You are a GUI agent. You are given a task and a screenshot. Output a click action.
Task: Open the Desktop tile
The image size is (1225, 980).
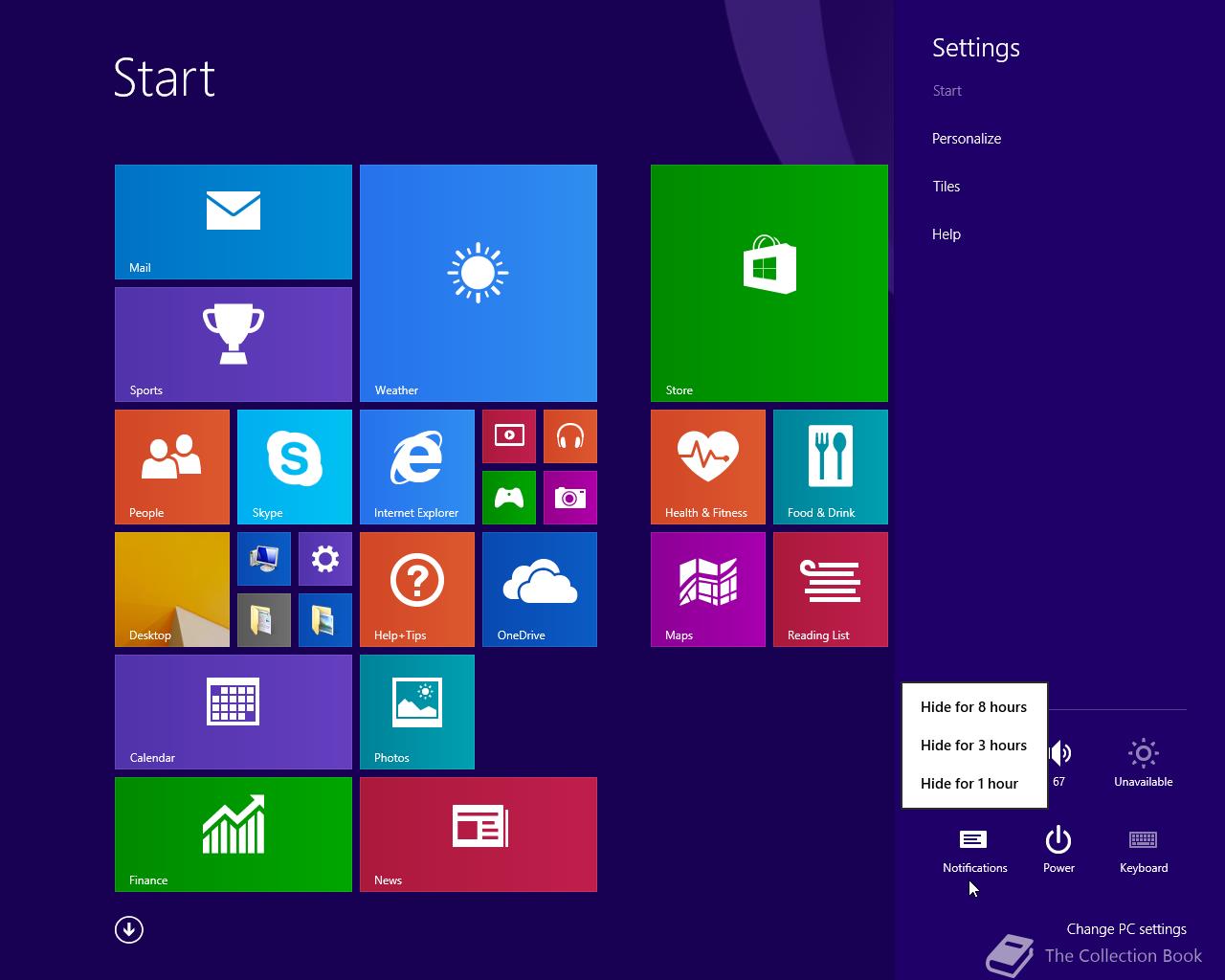coord(172,590)
